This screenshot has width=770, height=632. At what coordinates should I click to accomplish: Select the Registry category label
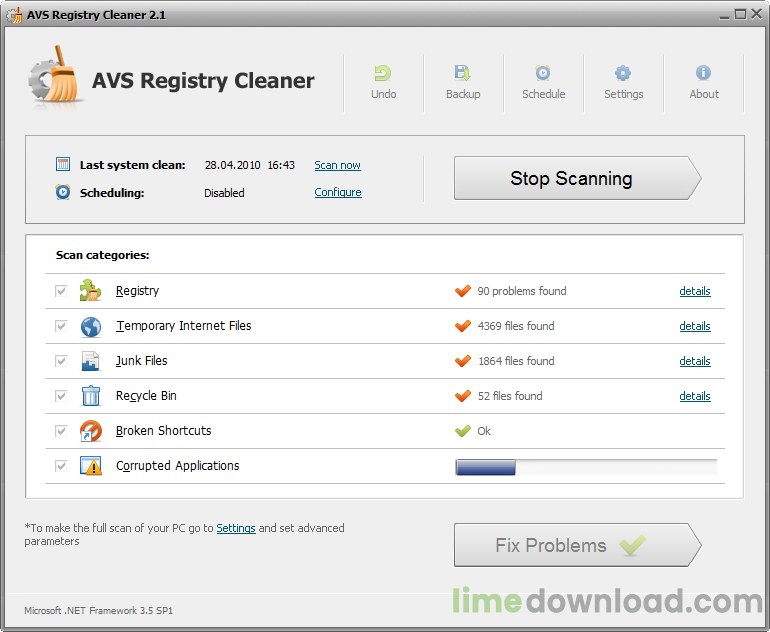click(138, 291)
